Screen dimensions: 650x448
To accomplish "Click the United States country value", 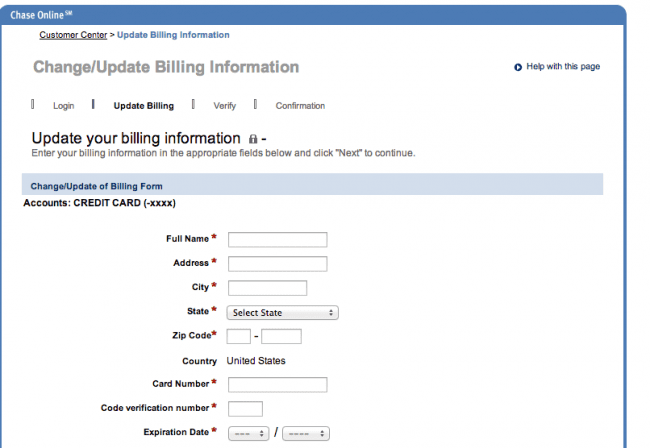I will click(x=256, y=361).
